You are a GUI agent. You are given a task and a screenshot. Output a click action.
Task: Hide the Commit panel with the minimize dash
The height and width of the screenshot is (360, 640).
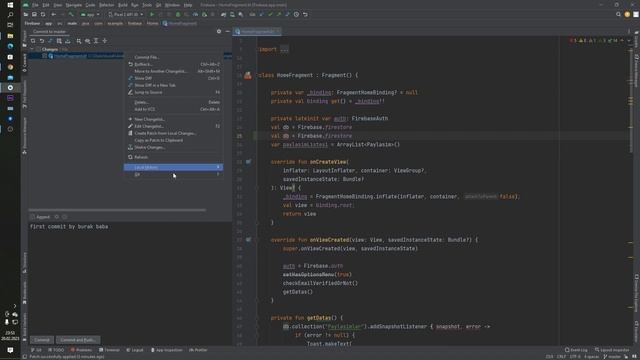pos(227,31)
